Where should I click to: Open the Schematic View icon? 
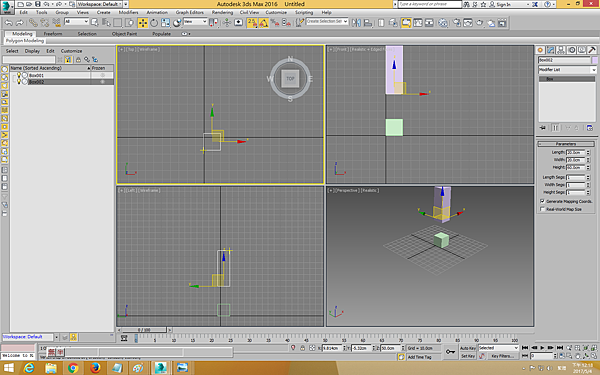429,23
